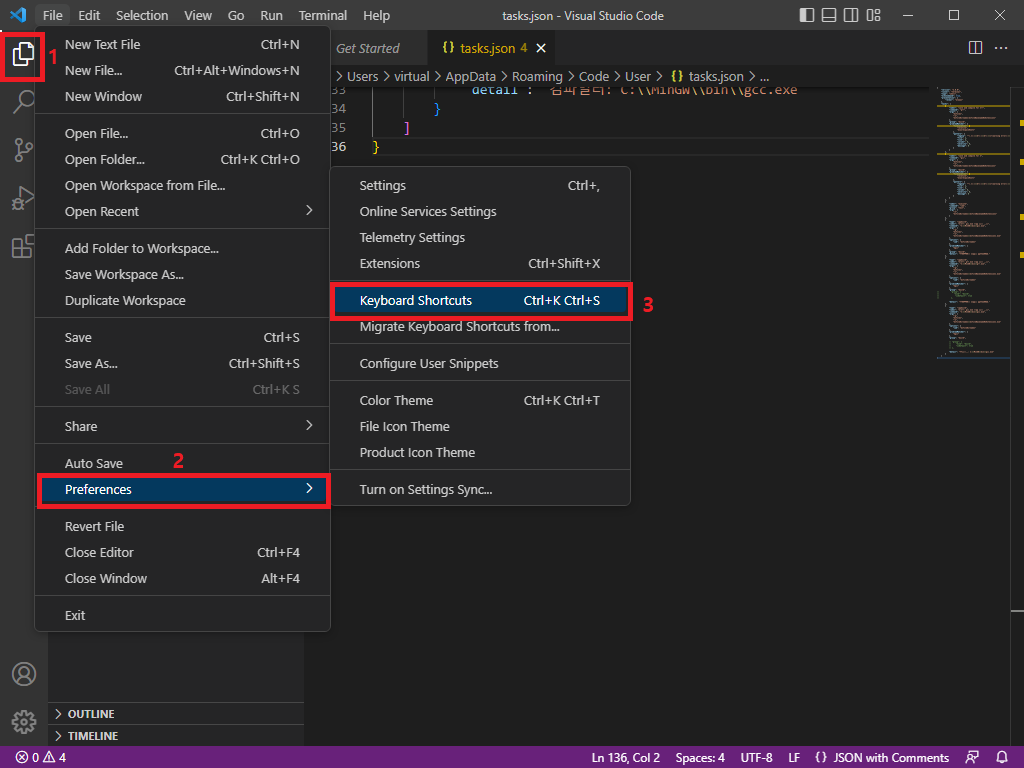The height and width of the screenshot is (768, 1024).
Task: Click Ln 136, Col 2 status entry
Action: [x=626, y=758]
